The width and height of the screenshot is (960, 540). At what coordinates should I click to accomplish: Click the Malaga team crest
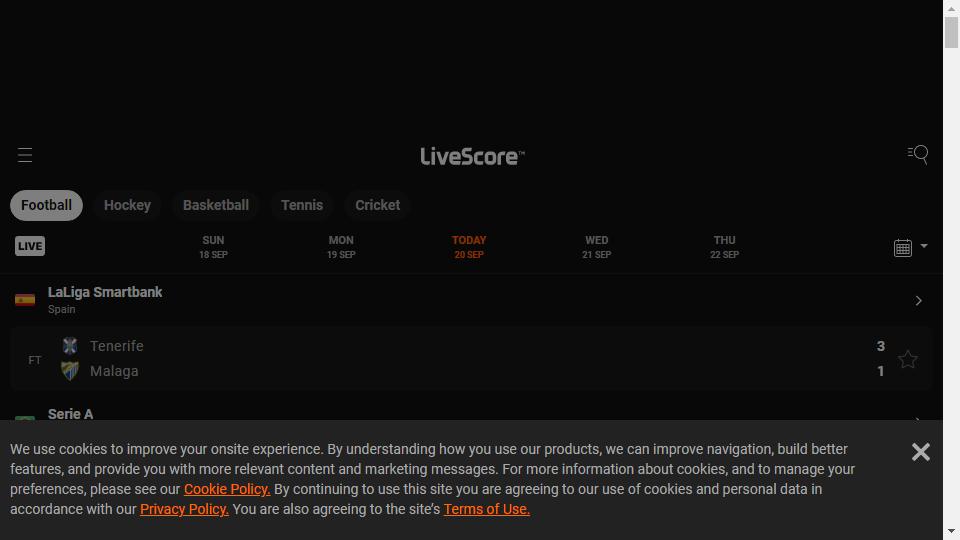[x=70, y=371]
